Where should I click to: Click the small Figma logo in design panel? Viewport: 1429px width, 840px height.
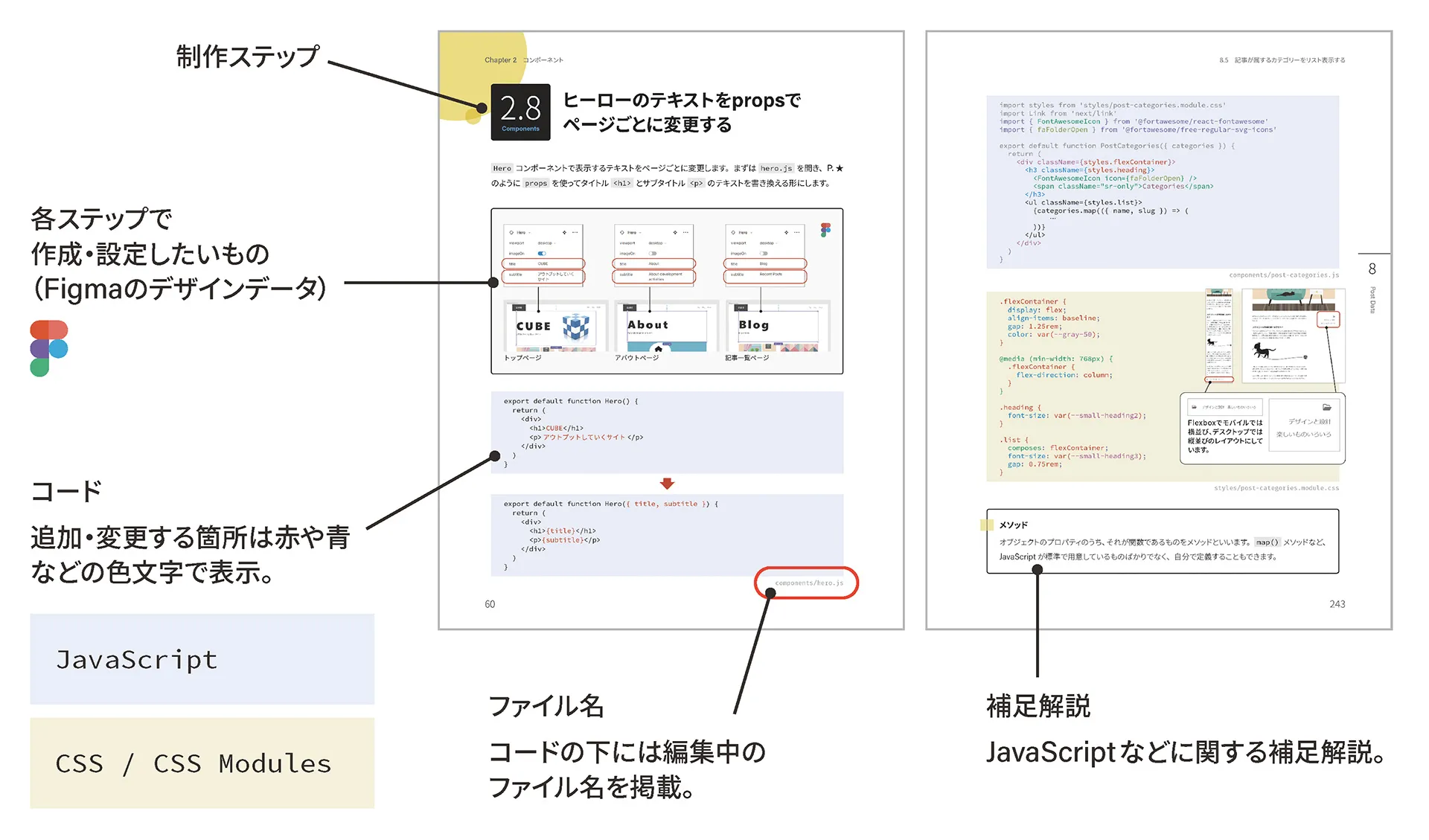coord(825,230)
